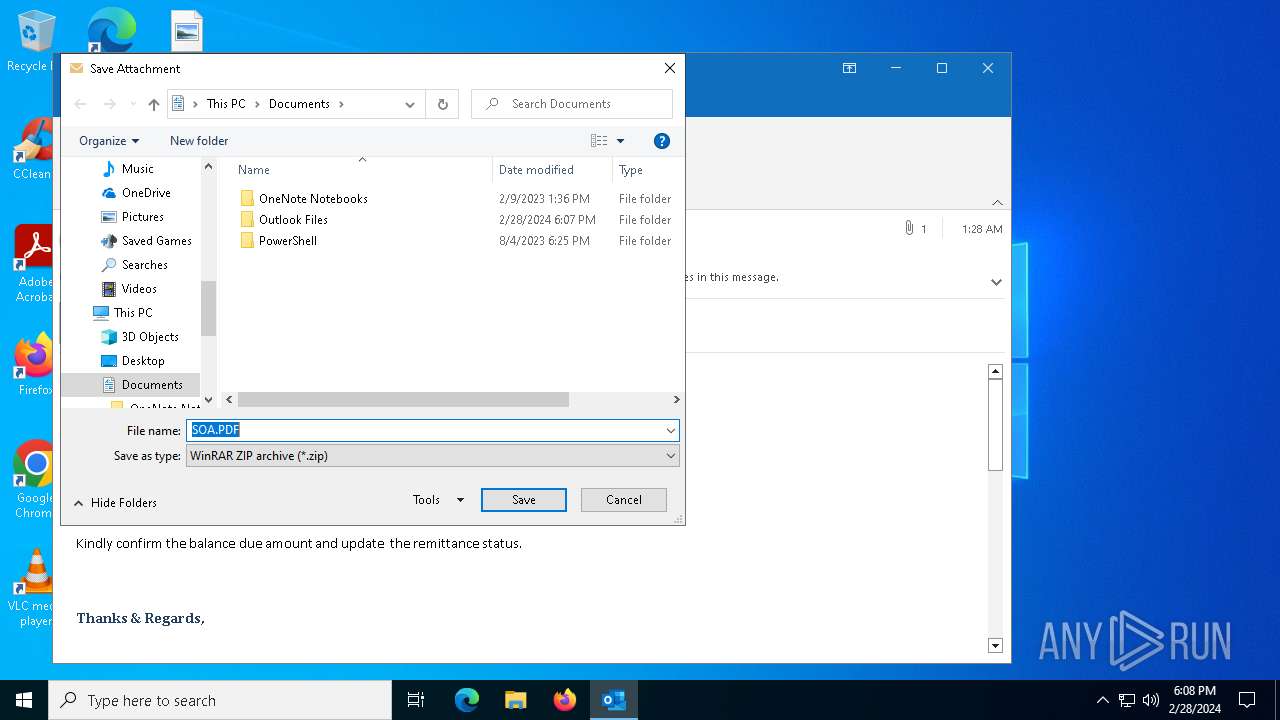Open File Explorer from the taskbar

point(515,700)
